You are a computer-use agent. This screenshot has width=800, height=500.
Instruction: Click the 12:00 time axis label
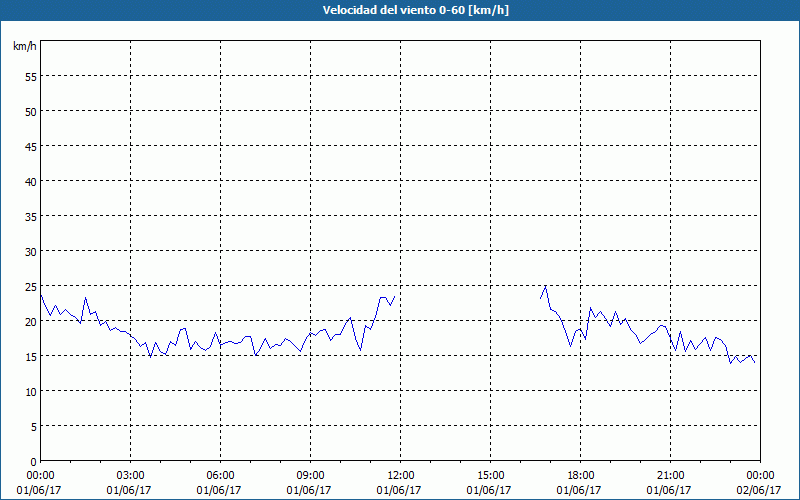click(x=401, y=476)
